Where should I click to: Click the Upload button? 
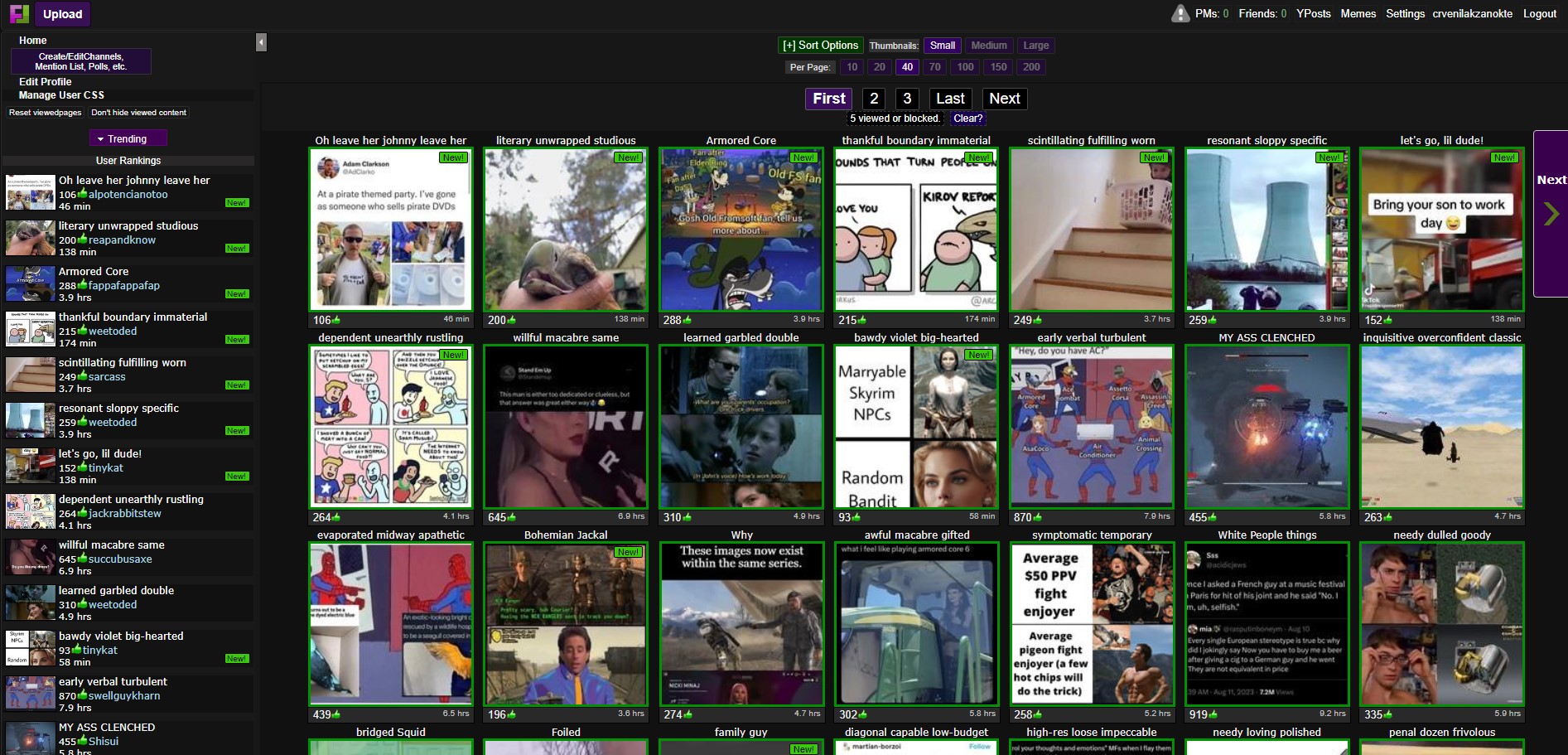pos(62,14)
